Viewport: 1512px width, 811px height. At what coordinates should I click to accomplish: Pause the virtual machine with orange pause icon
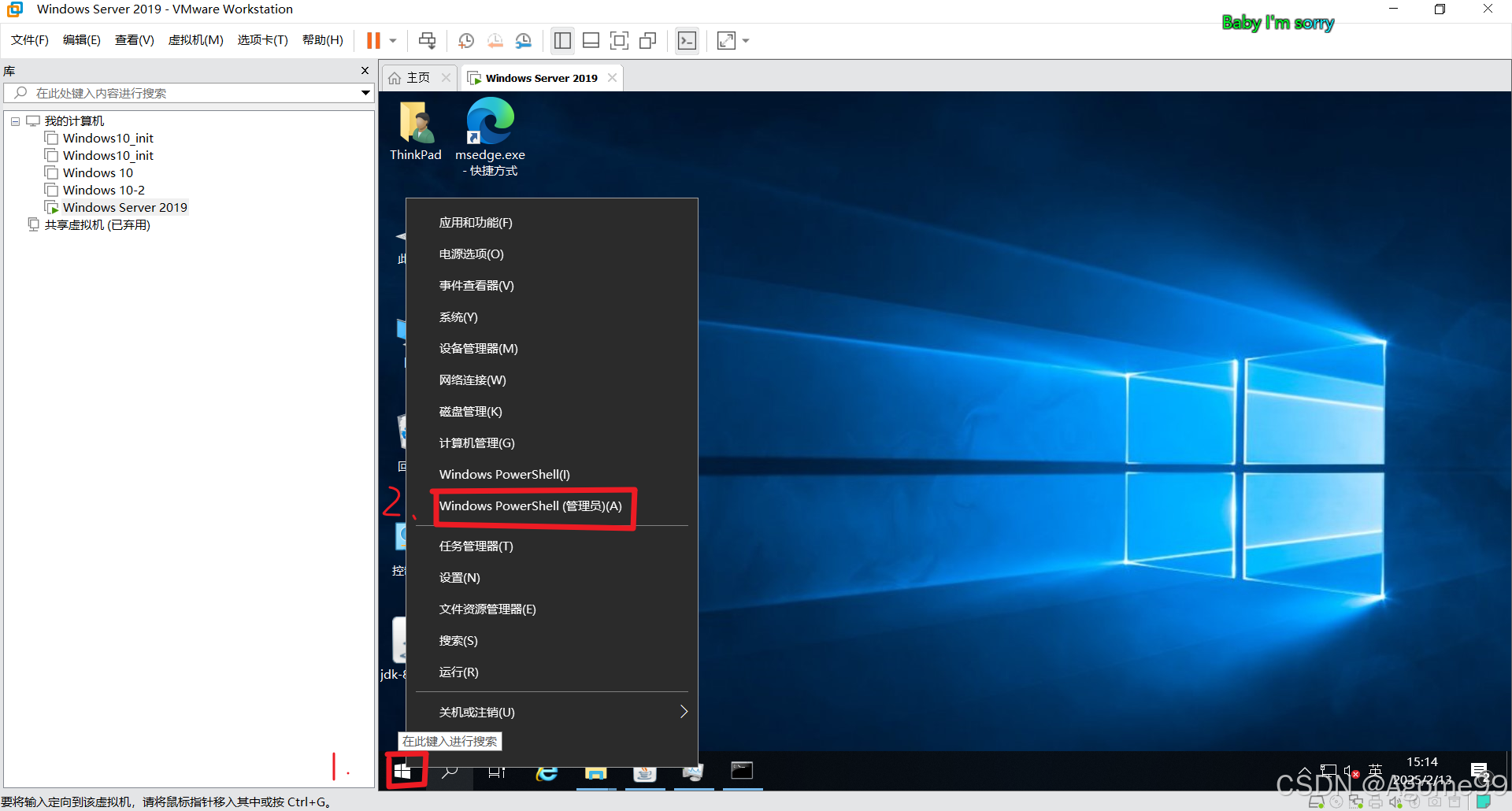coord(373,40)
